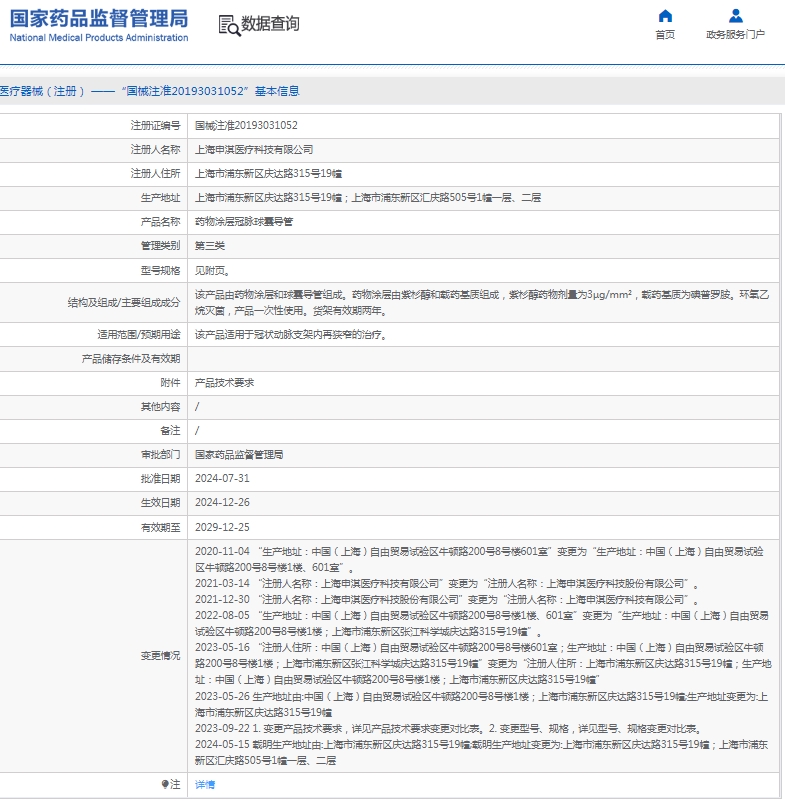The height and width of the screenshot is (805, 785).
Task: Click the 有效期至 row label
Action: tap(161, 527)
